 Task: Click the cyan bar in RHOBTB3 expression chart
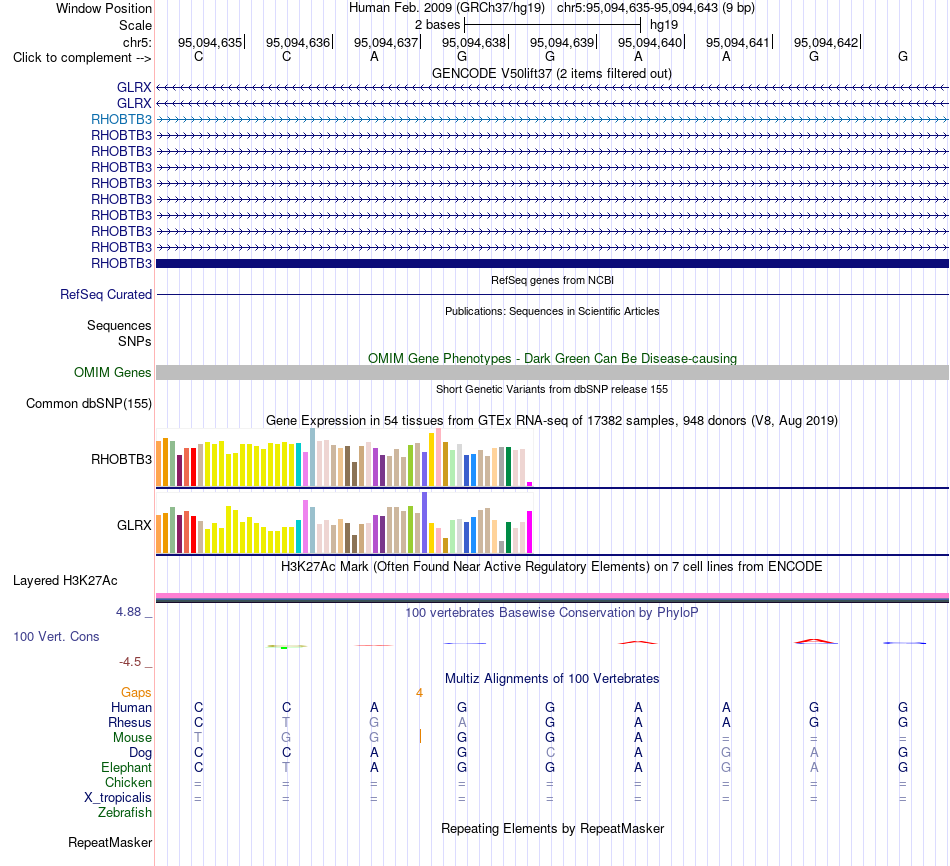point(299,464)
